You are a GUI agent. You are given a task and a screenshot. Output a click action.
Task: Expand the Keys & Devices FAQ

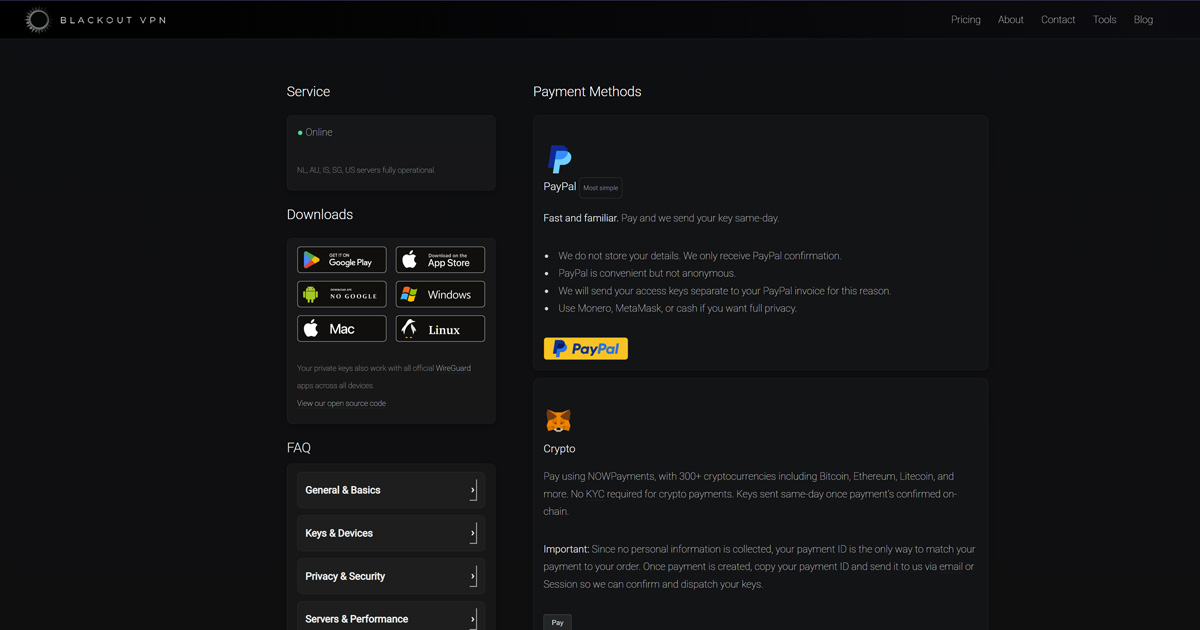tap(391, 533)
